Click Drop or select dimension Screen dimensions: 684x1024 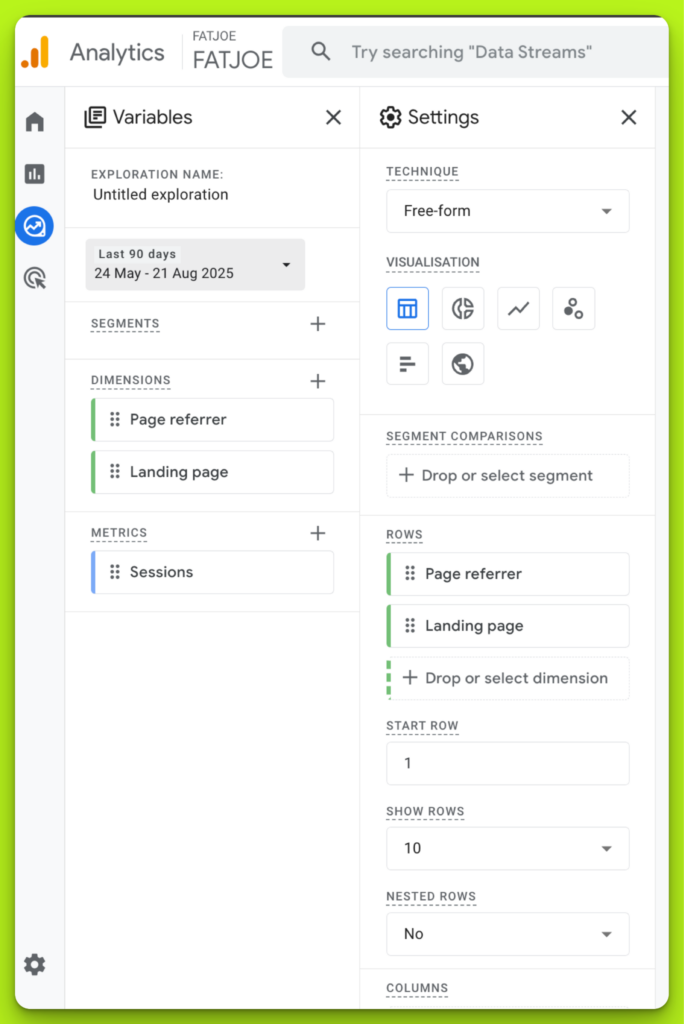[x=509, y=678]
